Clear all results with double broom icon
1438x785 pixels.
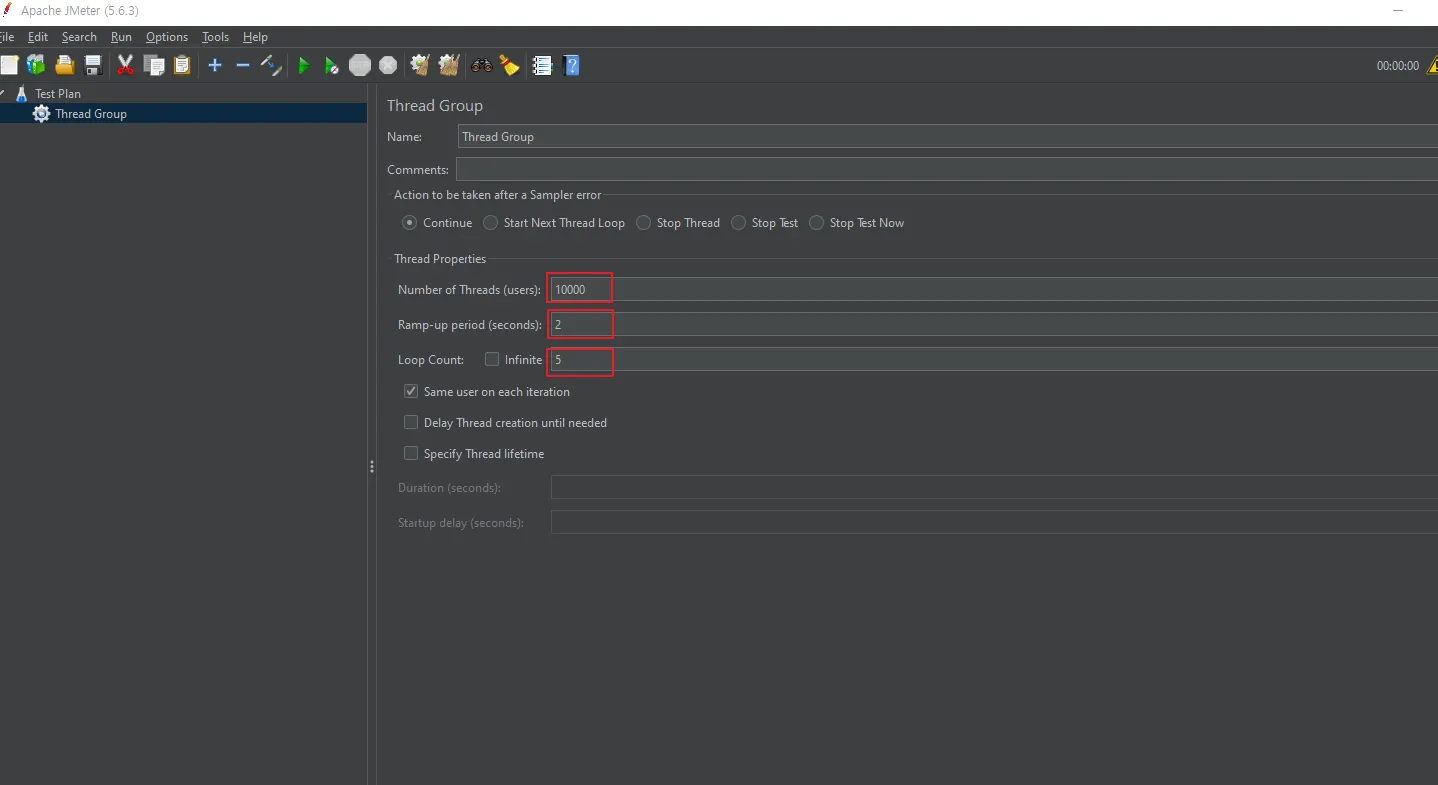[x=449, y=66]
